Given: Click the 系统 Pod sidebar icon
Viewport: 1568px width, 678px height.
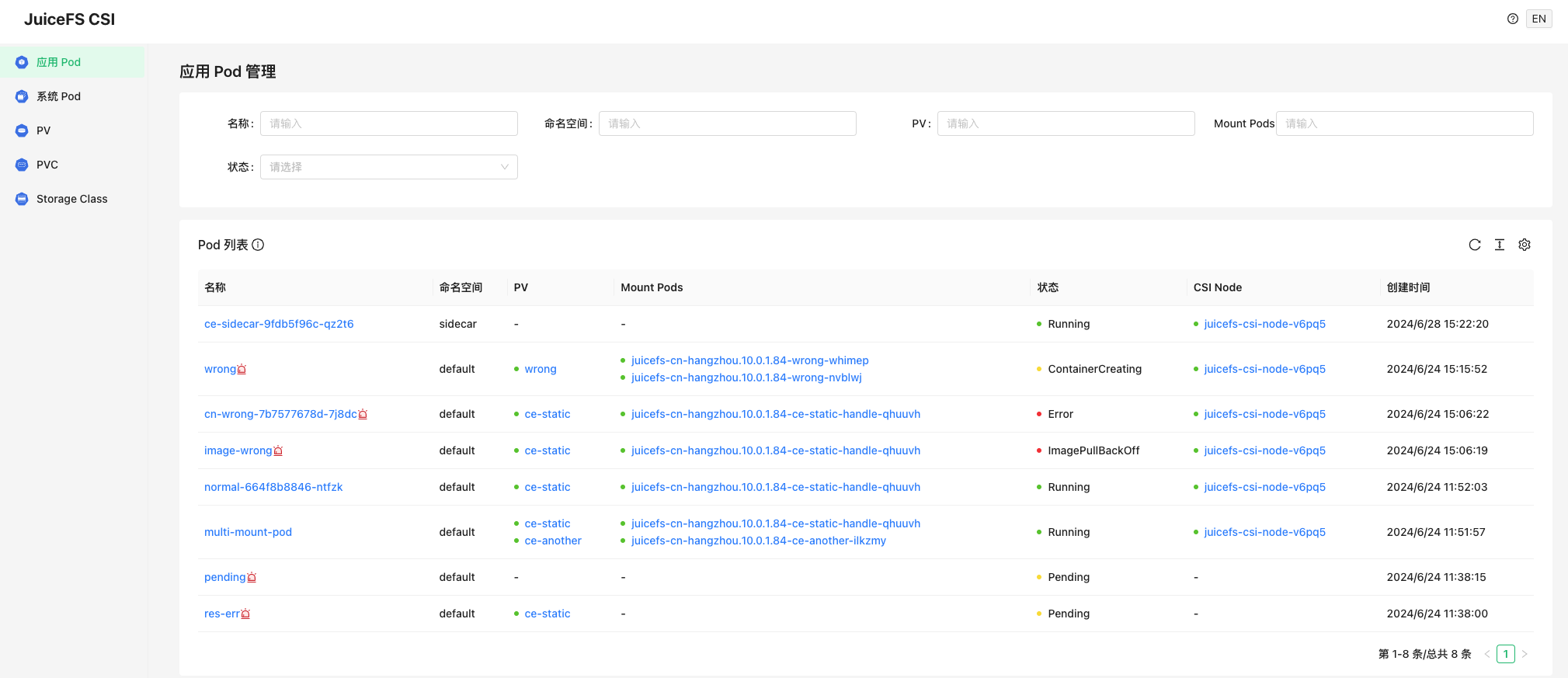Looking at the screenshot, I should 22,96.
